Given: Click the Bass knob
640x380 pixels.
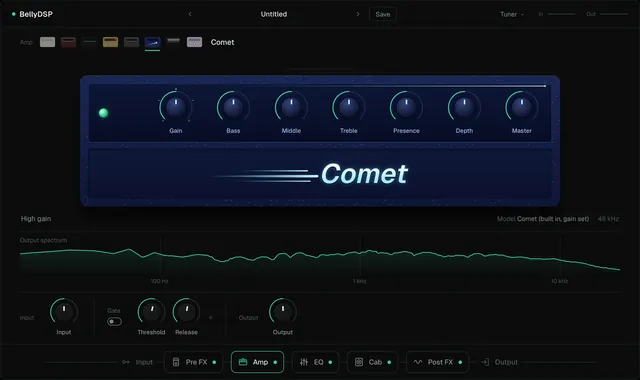Looking at the screenshot, I should (x=233, y=107).
